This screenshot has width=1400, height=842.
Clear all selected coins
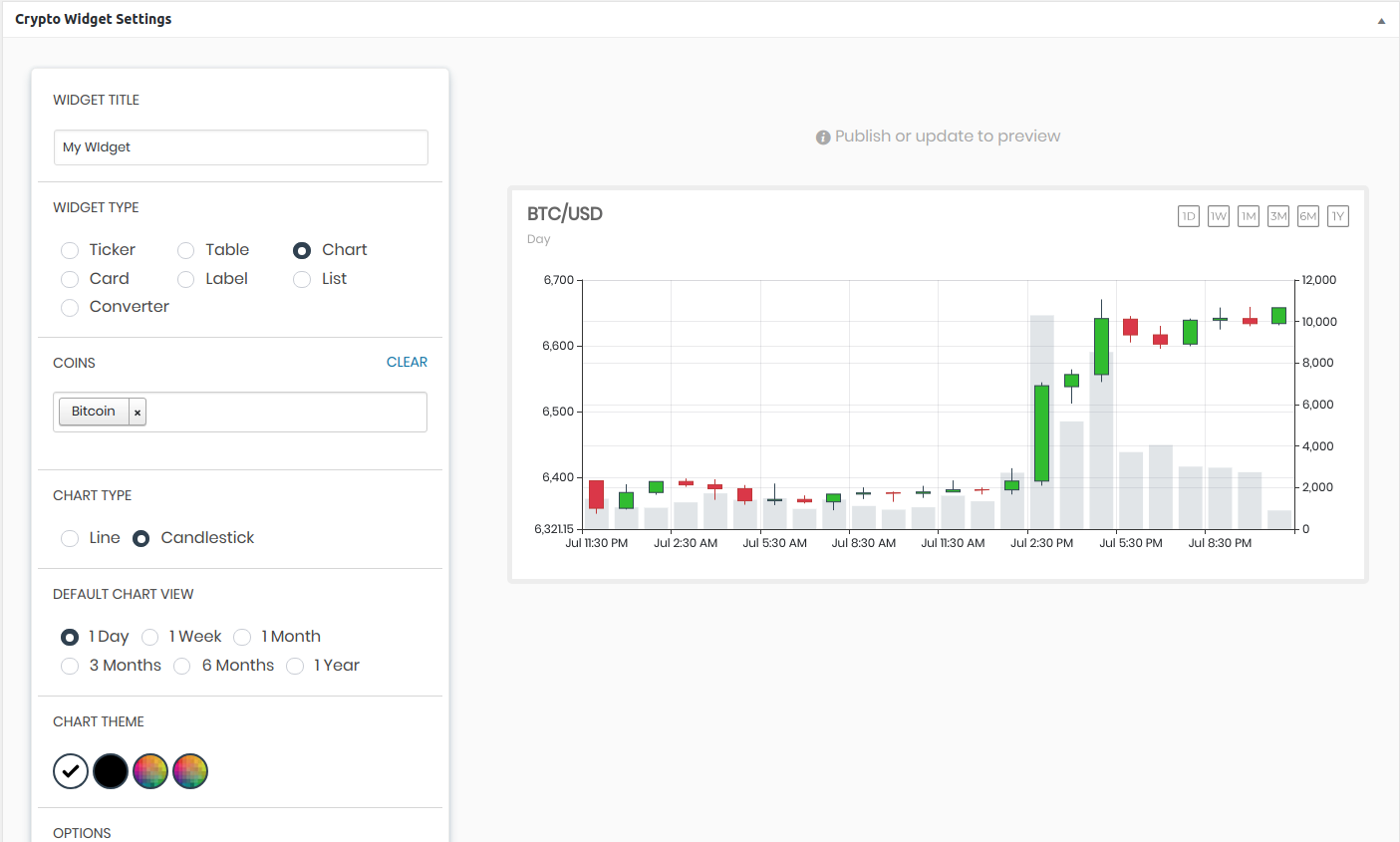[x=407, y=362]
